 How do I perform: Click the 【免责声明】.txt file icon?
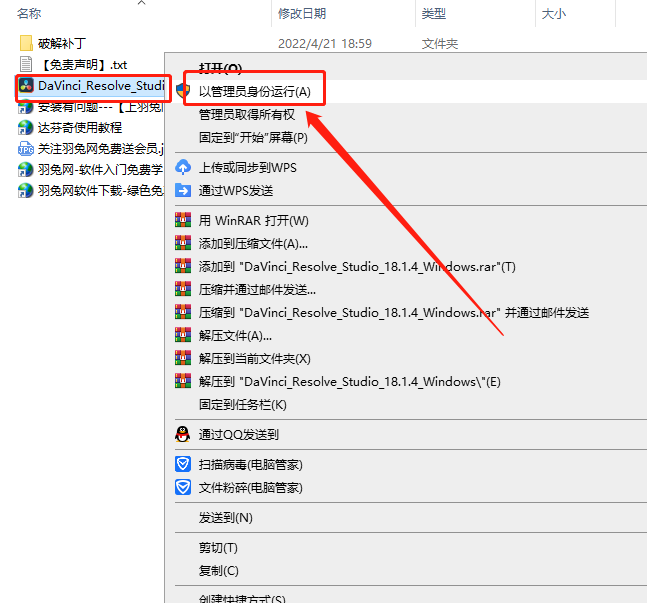coord(26,64)
